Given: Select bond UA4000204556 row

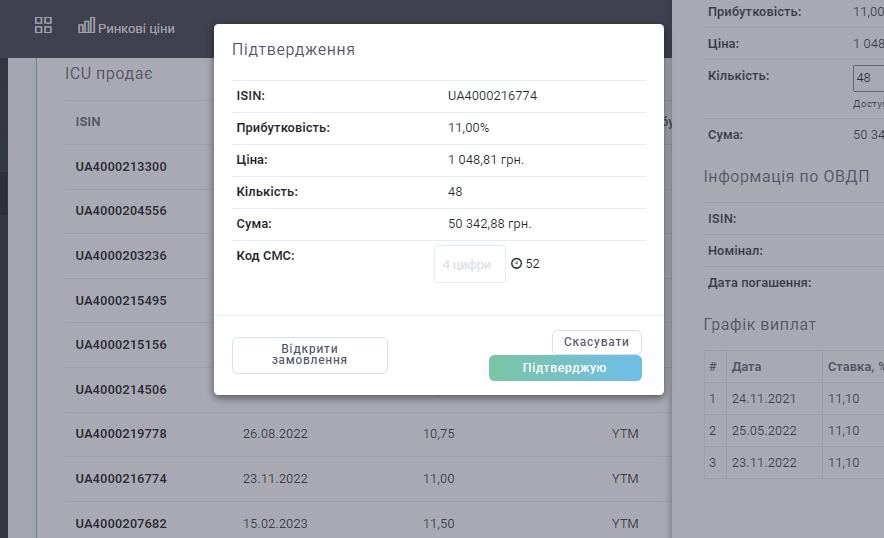Looking at the screenshot, I should pyautogui.click(x=121, y=211).
